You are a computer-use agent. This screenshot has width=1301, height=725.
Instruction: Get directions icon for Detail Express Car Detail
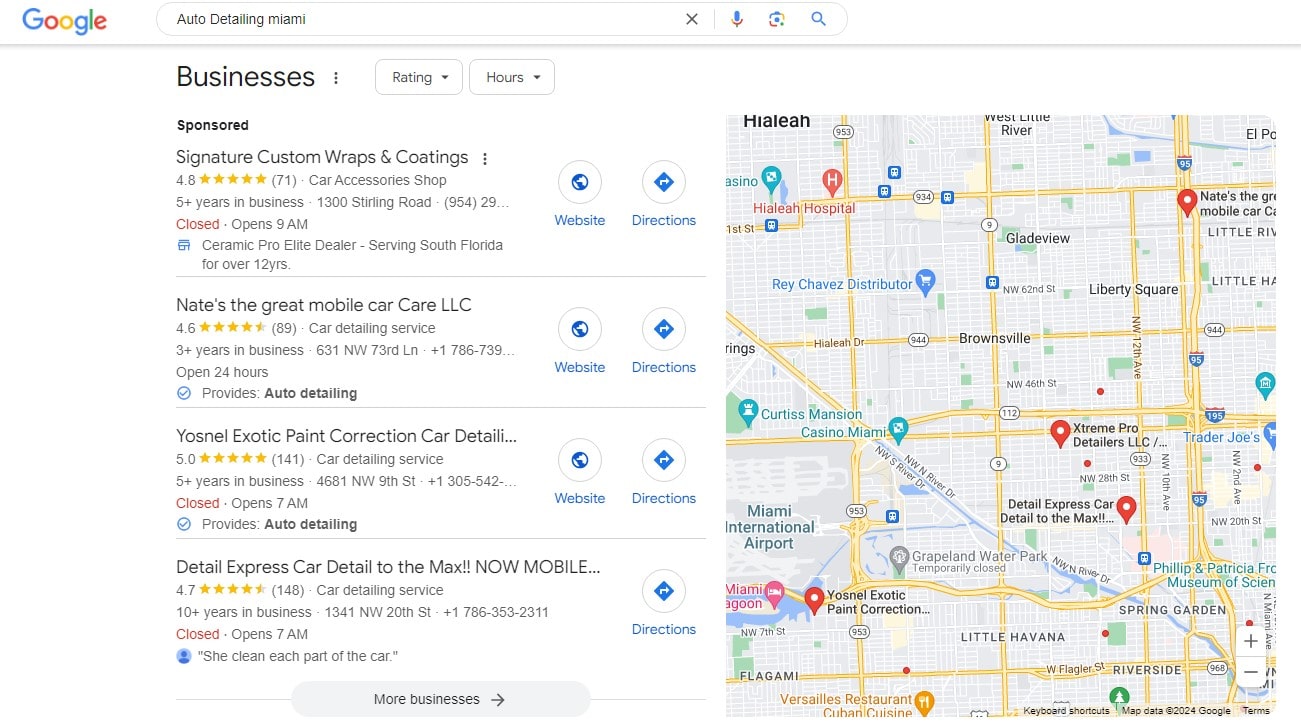[x=664, y=591]
